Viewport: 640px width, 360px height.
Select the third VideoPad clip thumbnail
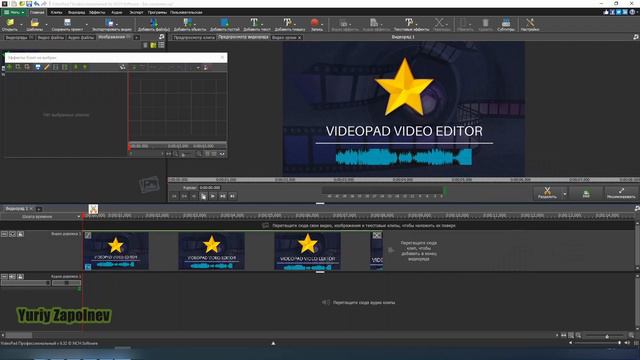click(x=307, y=251)
